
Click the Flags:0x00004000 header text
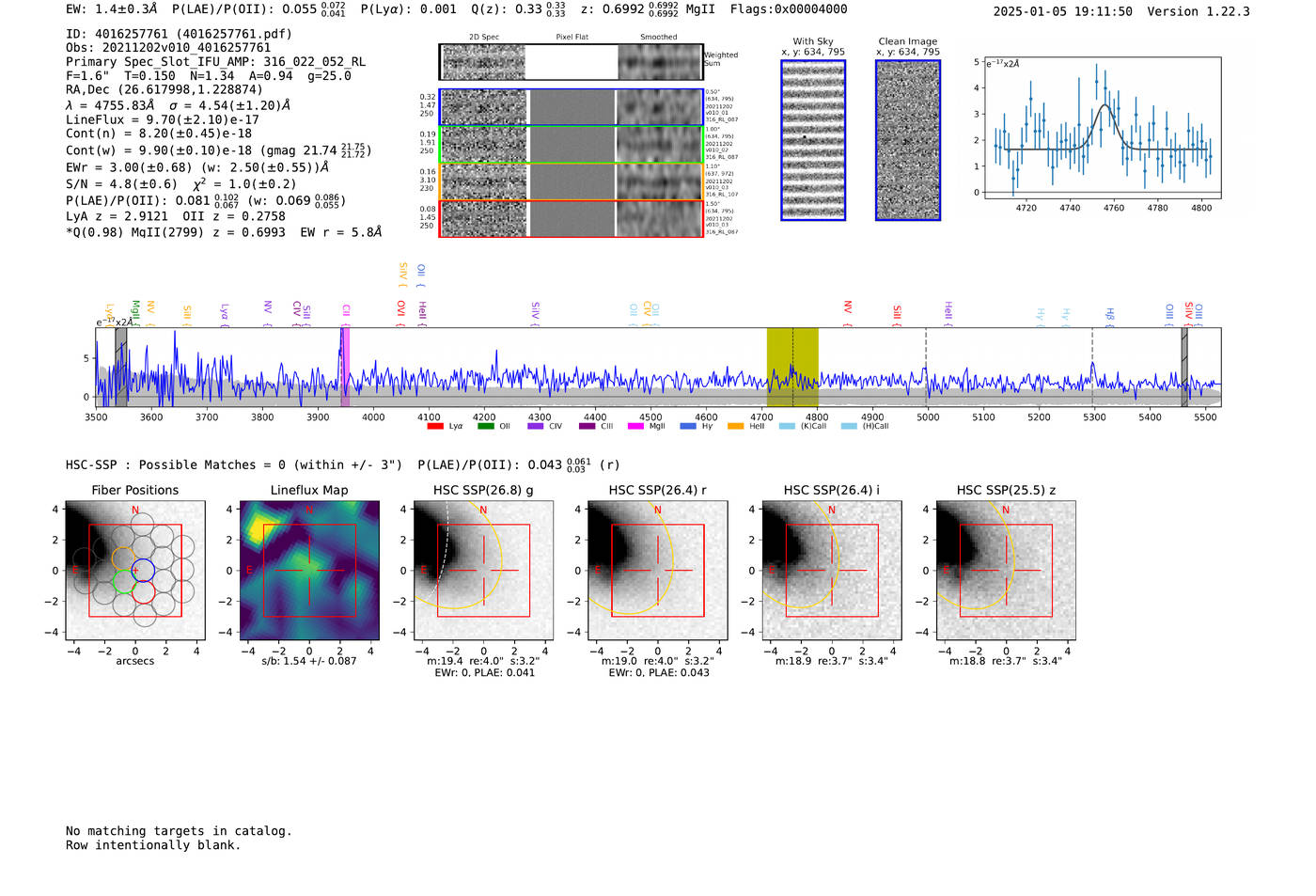click(789, 9)
